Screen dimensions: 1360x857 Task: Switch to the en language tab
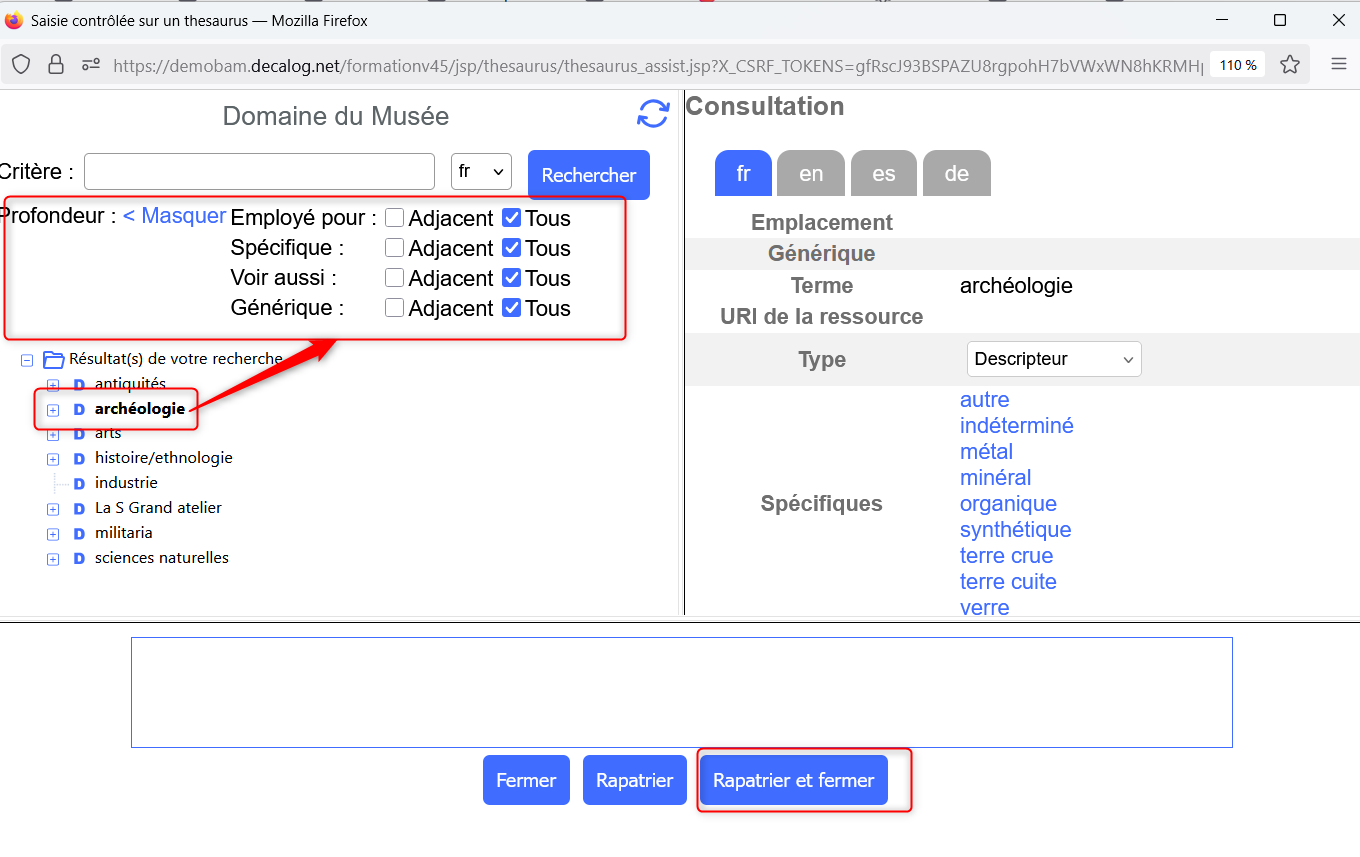(x=811, y=174)
